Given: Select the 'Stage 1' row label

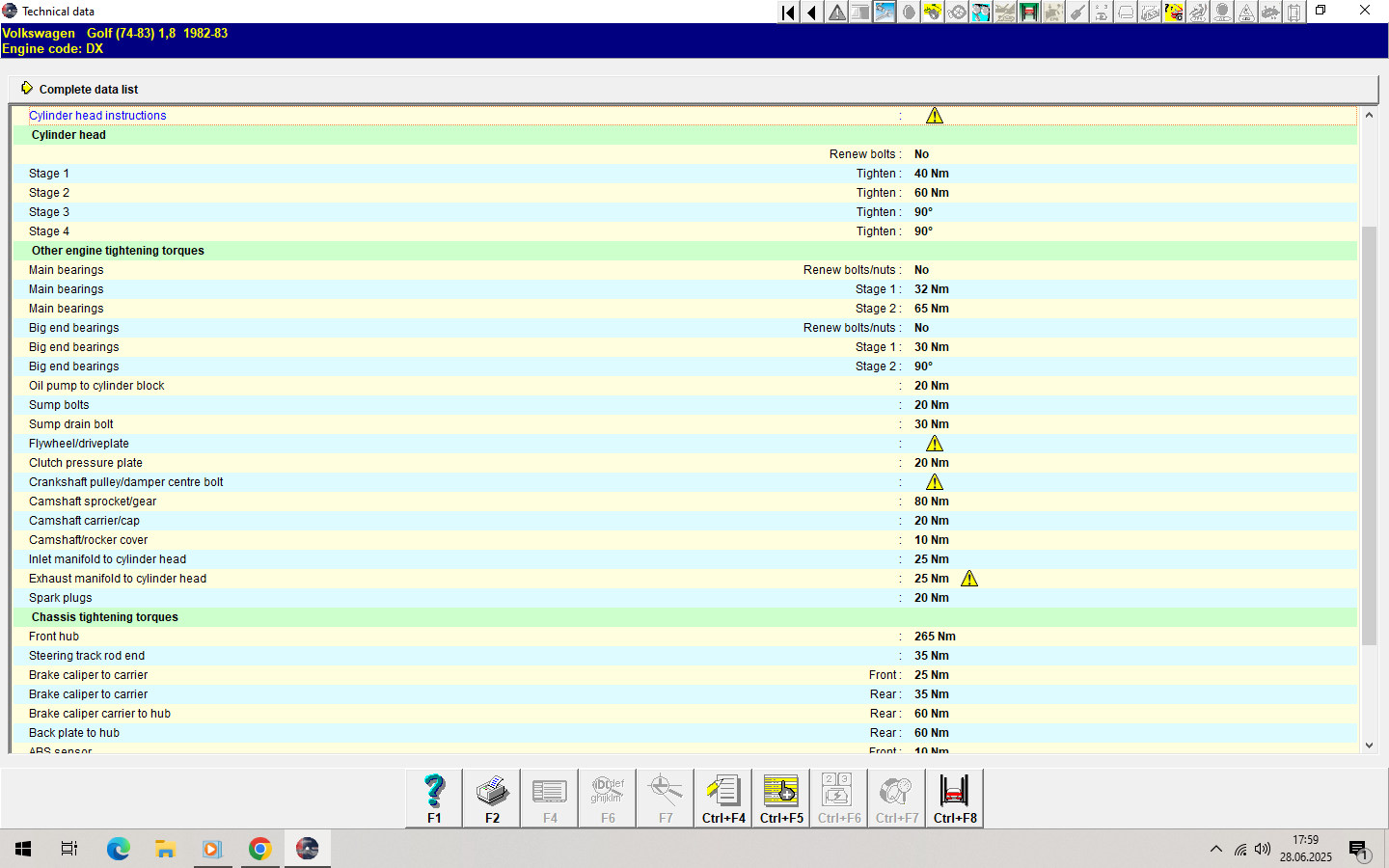Looking at the screenshot, I should 49,174.
